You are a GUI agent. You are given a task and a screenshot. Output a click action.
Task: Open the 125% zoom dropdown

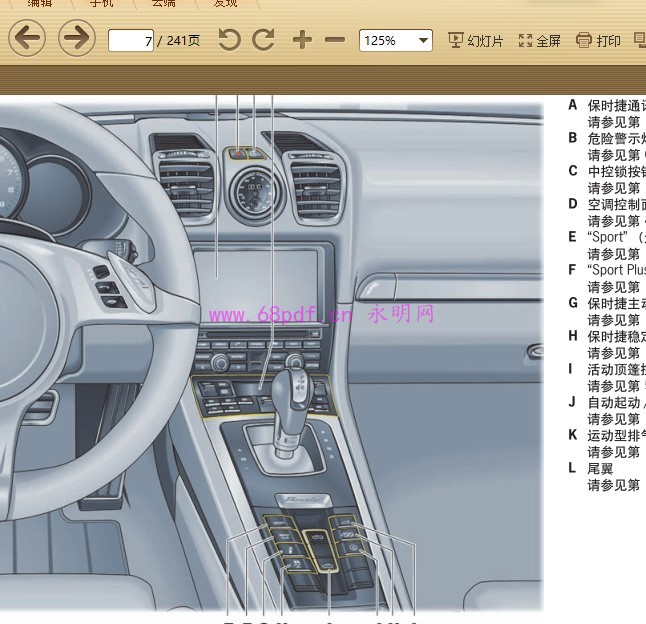[396, 40]
